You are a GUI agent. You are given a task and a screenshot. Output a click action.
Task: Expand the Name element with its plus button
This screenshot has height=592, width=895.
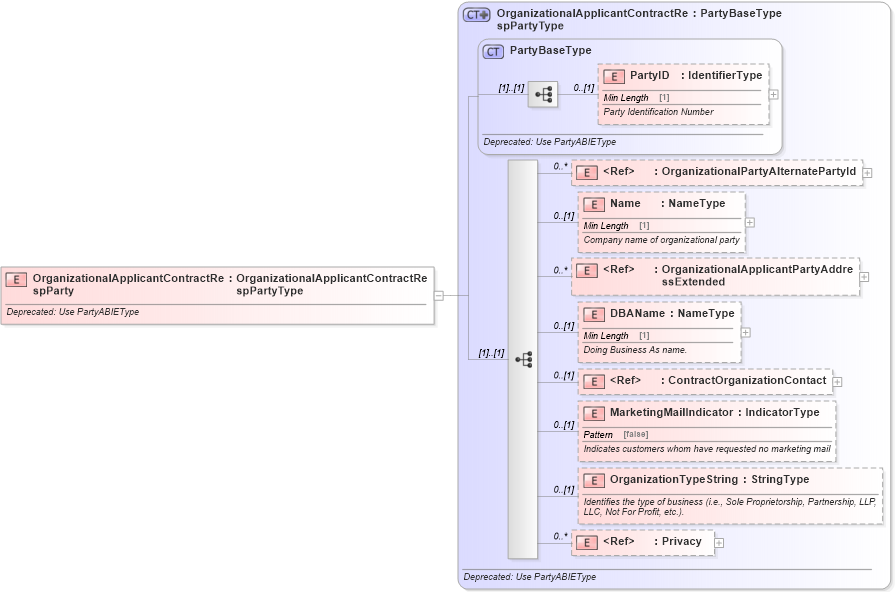748,221
